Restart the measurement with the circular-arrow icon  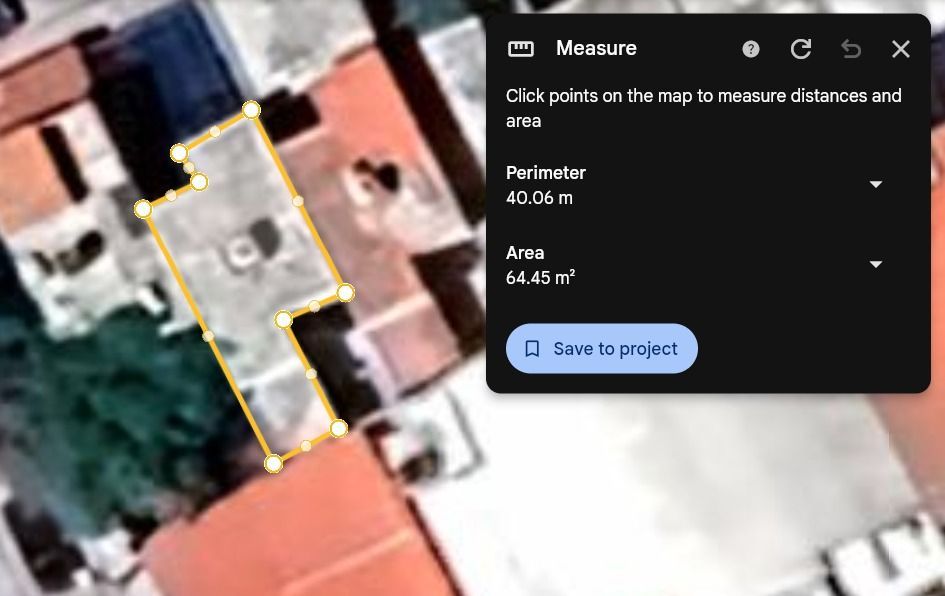tap(800, 49)
